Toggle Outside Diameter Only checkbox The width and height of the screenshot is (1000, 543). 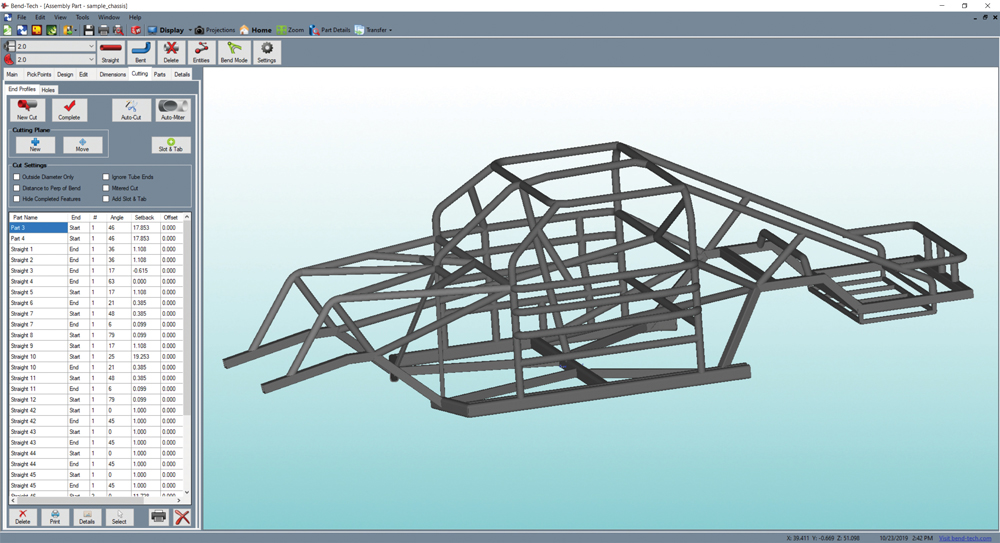coord(17,177)
